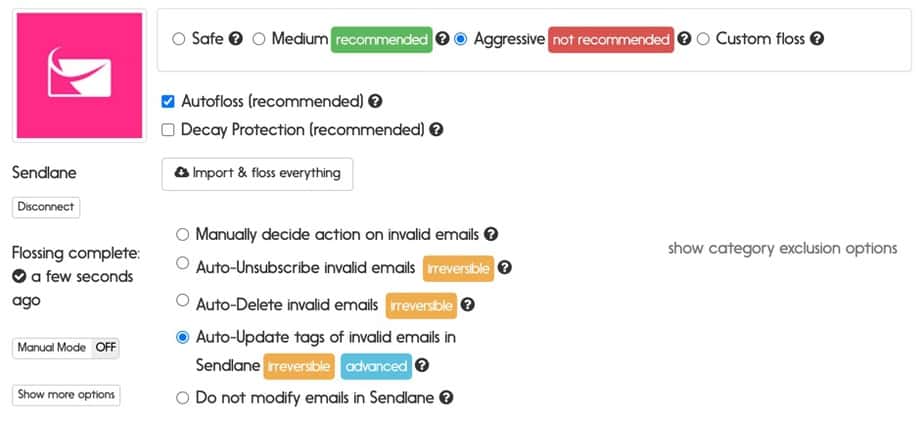Click help icon beside Custom floss
Screen dimensions: 924x422
pyautogui.click(x=816, y=39)
